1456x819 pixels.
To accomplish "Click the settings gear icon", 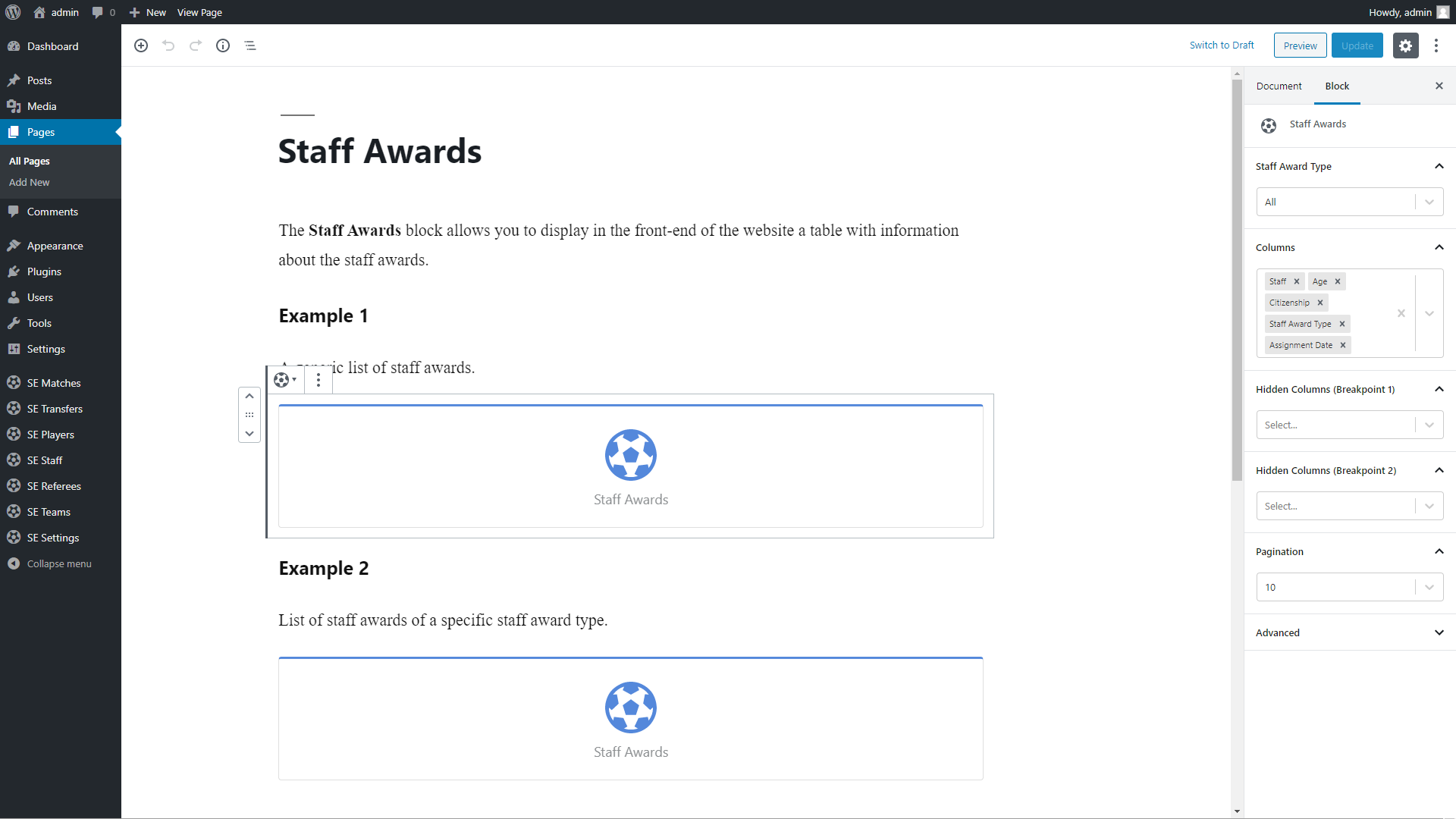I will tap(1405, 45).
